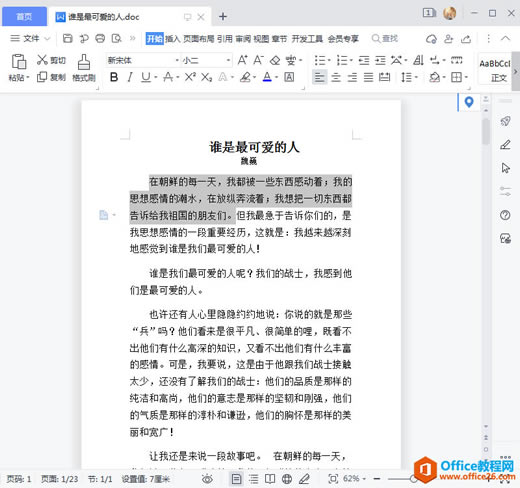The height and width of the screenshot is (488, 520).
Task: Click the Format Painter brush icon
Action: pyautogui.click(x=84, y=62)
